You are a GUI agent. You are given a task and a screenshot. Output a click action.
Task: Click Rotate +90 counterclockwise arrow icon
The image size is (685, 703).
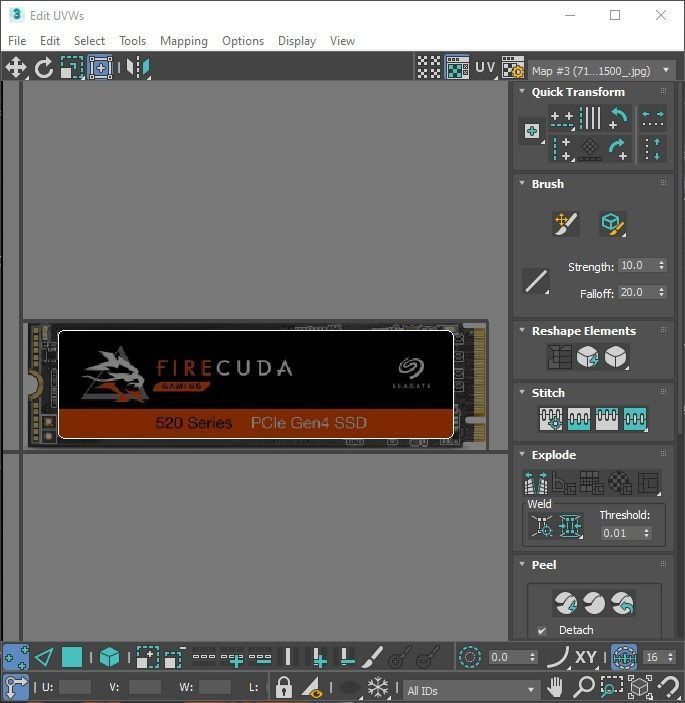[619, 118]
